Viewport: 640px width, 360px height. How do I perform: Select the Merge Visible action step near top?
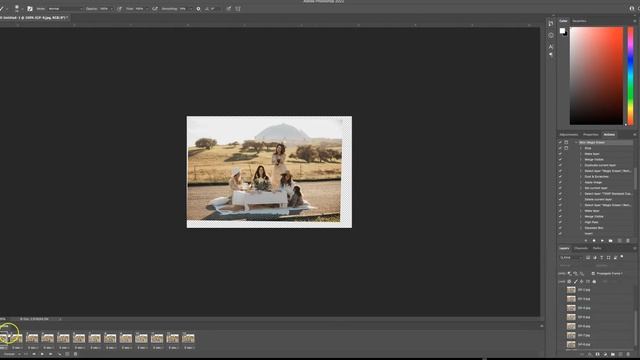594,160
